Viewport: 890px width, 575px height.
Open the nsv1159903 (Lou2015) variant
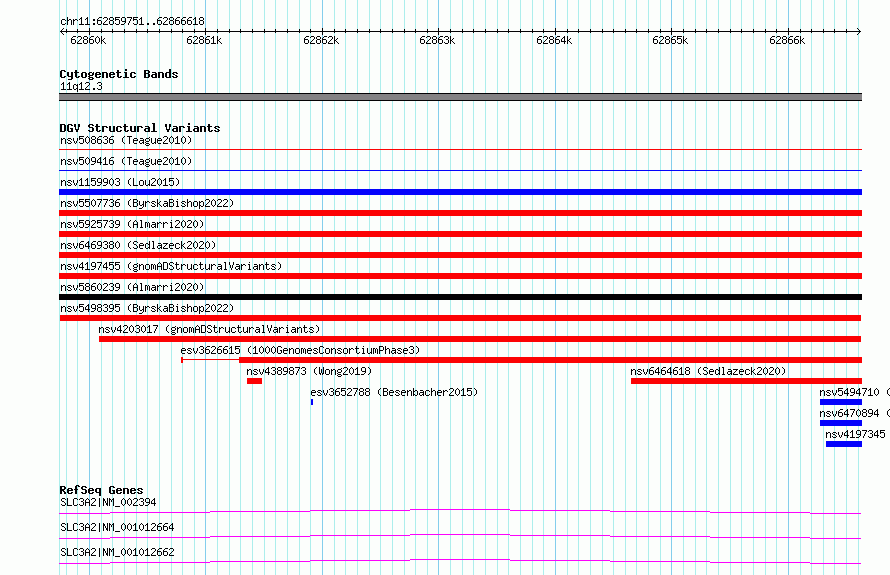point(120,182)
